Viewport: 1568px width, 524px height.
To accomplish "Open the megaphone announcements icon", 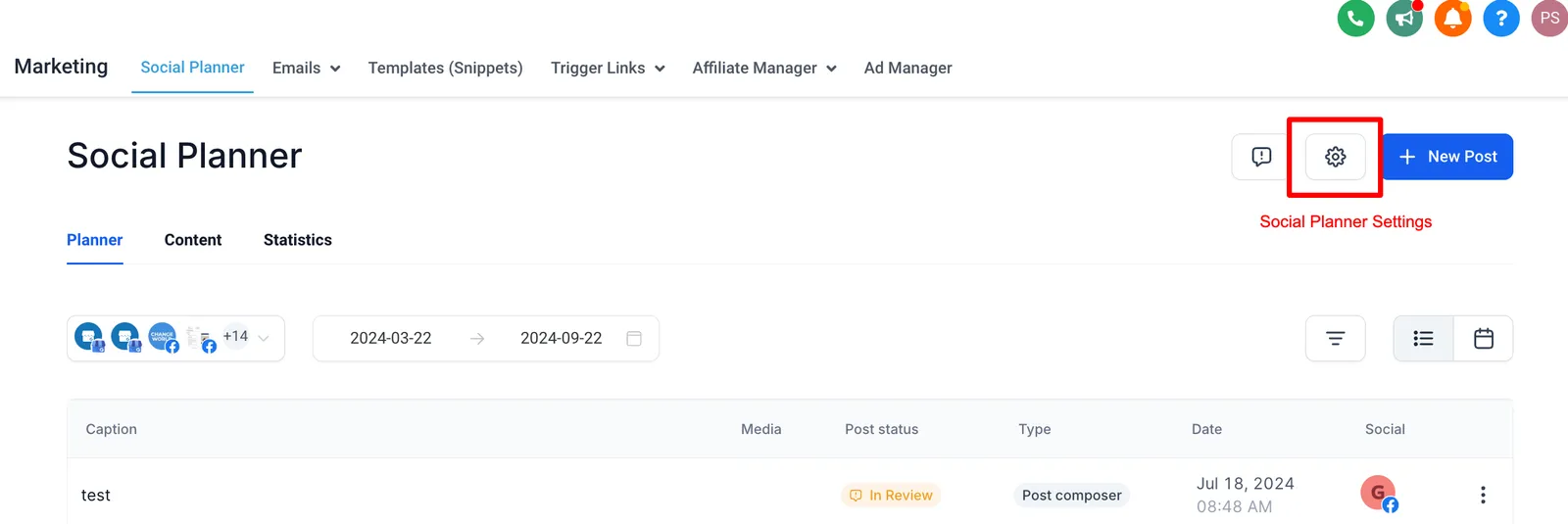I will [1404, 18].
